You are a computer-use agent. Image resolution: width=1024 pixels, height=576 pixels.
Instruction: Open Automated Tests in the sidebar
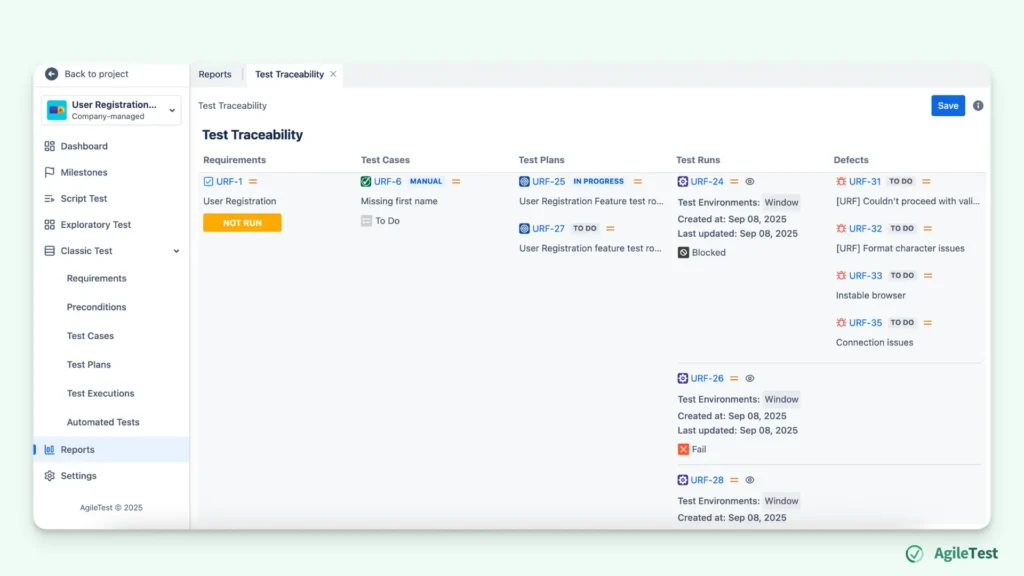coord(103,422)
